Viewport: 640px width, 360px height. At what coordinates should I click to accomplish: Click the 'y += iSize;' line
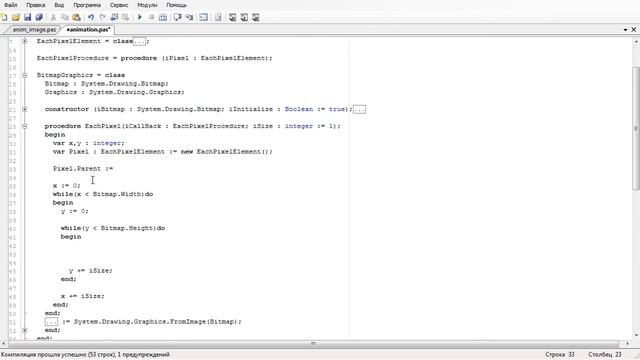click(91, 271)
